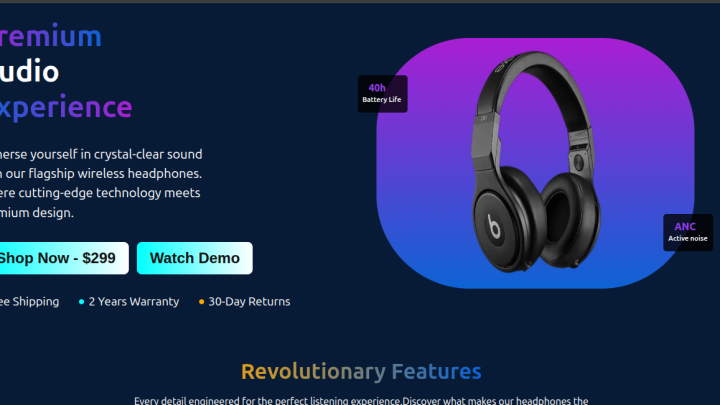
Task: Select the 2 Years Warranty text
Action: pyautogui.click(x=134, y=302)
